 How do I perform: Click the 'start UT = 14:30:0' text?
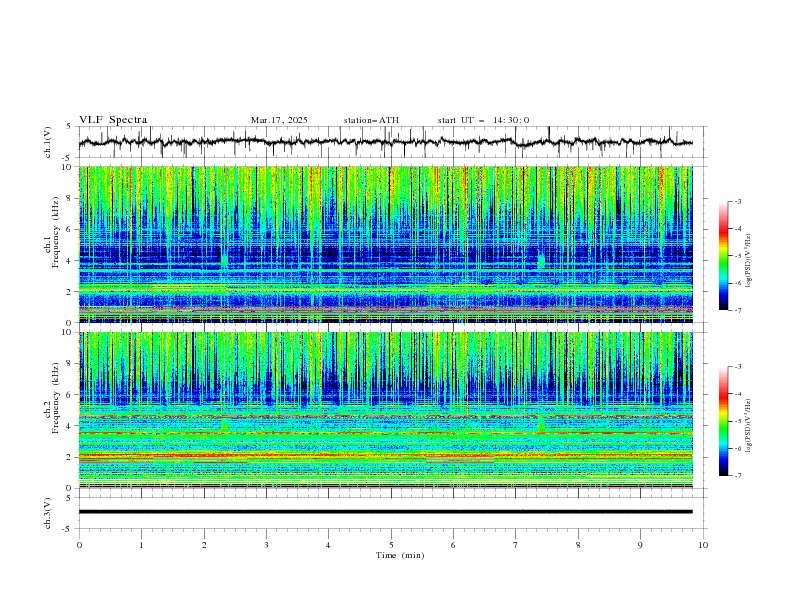(x=483, y=120)
